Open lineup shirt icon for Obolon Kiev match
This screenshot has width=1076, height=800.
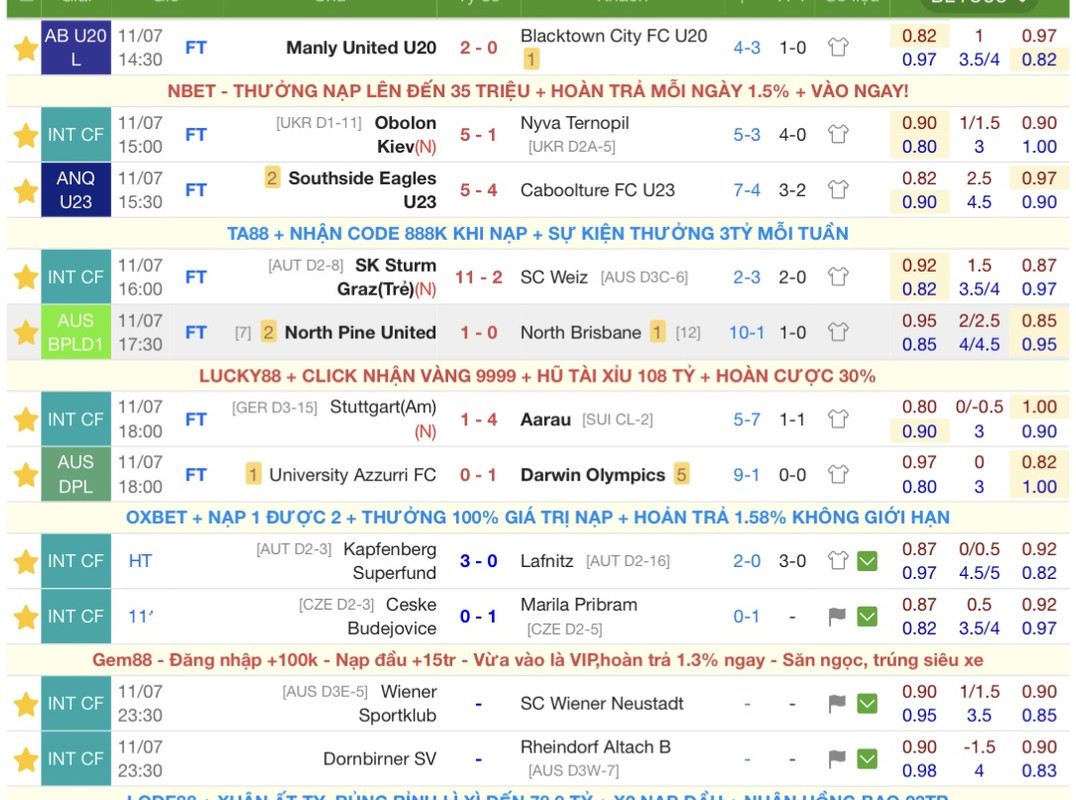pyautogui.click(x=837, y=134)
